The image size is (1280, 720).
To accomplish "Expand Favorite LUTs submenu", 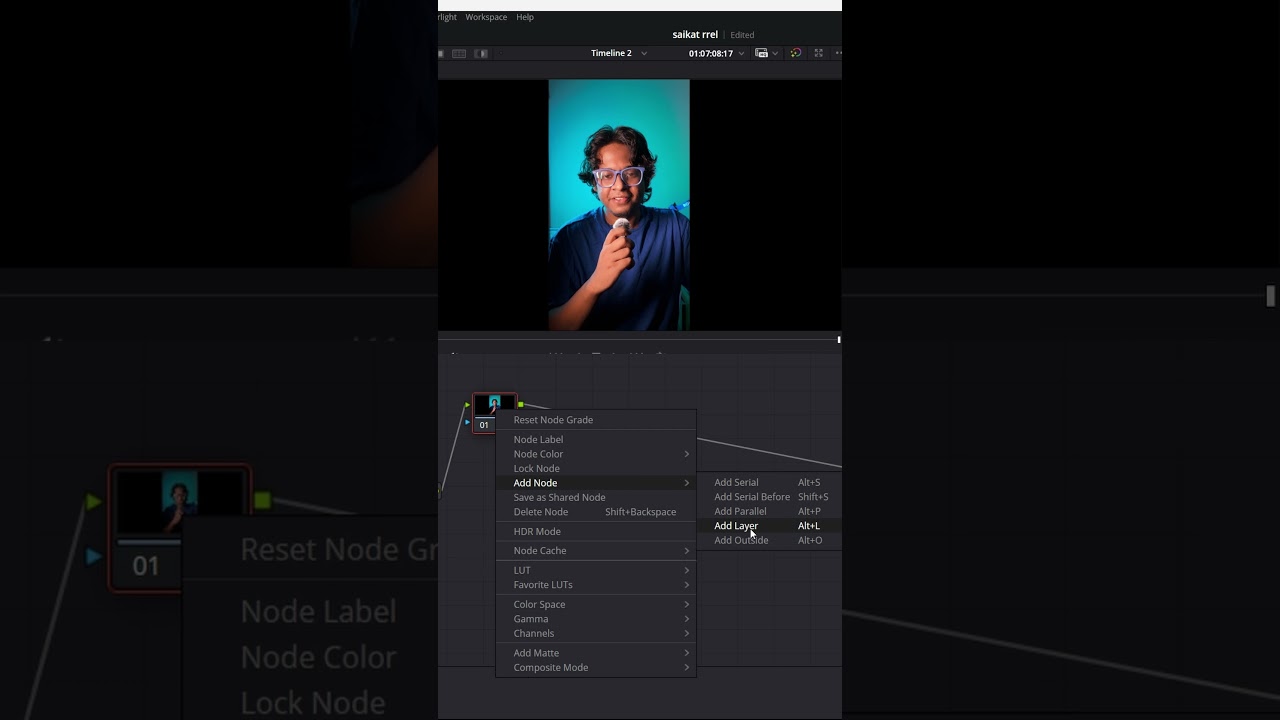I will pyautogui.click(x=596, y=585).
